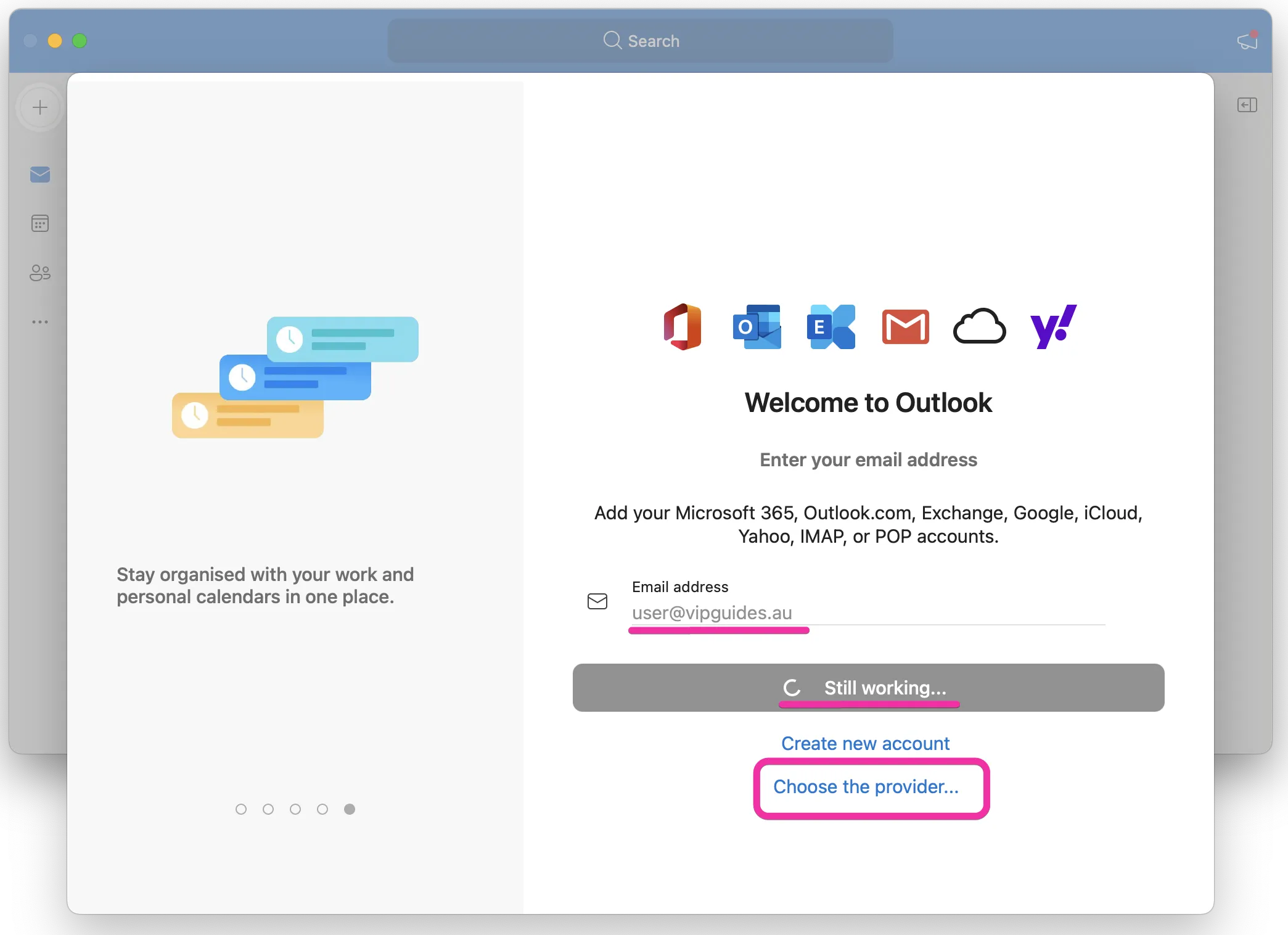Select the first carousel page dot
The width and height of the screenshot is (1288, 935).
(241, 809)
